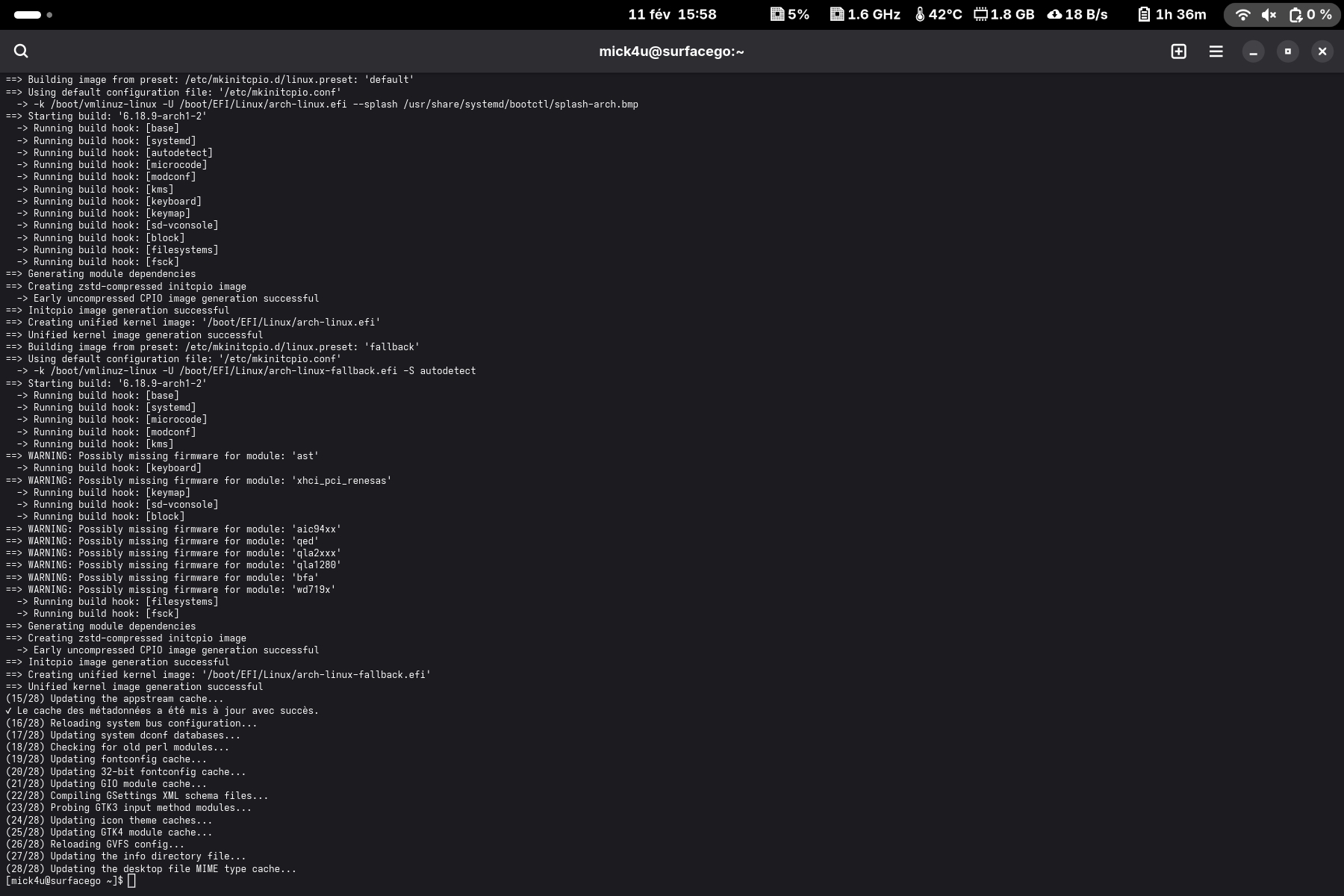Open the terminal hamburger menu
Viewport: 1344px width, 896px height.
[1216, 51]
